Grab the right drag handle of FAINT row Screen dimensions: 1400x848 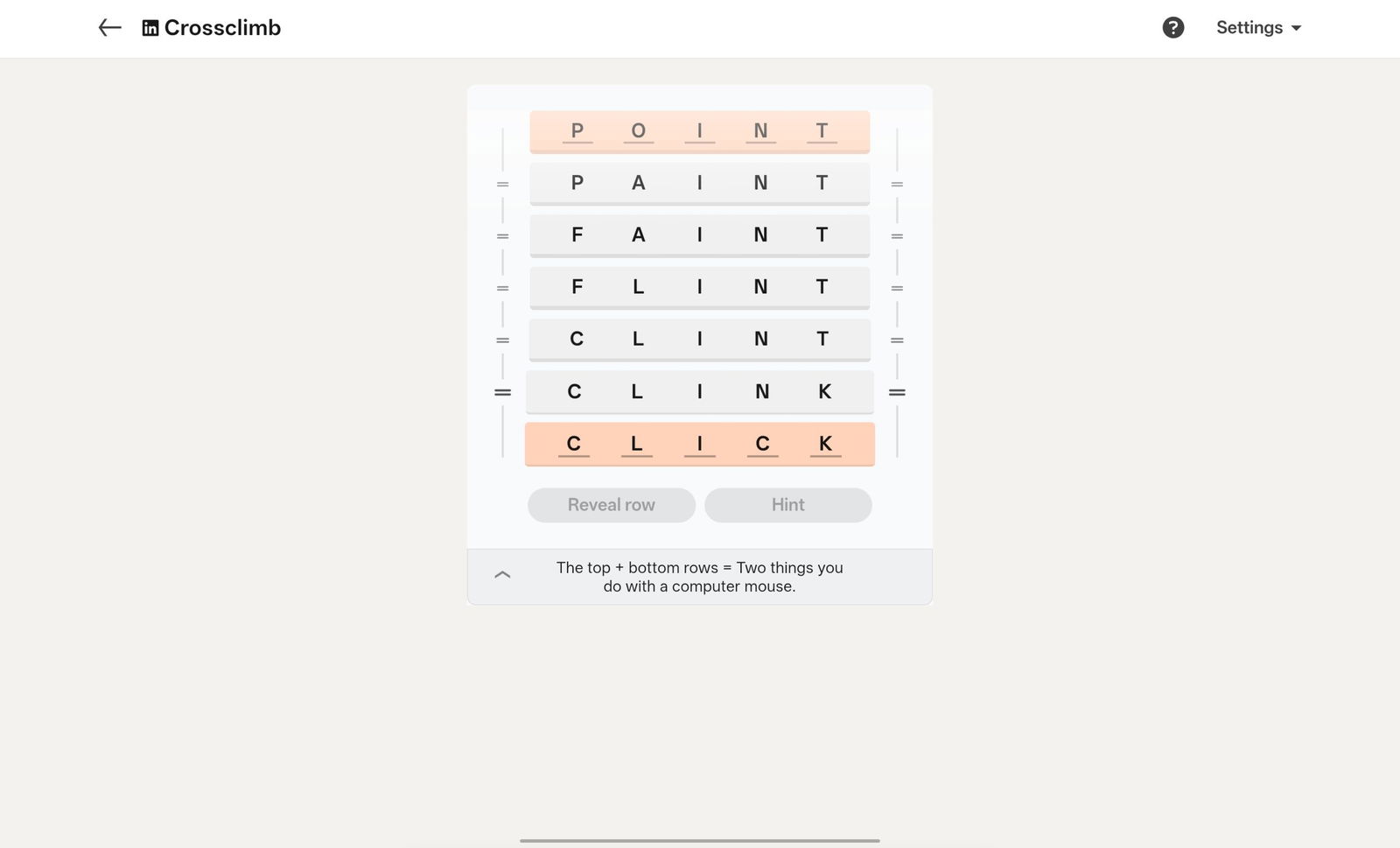click(x=897, y=236)
